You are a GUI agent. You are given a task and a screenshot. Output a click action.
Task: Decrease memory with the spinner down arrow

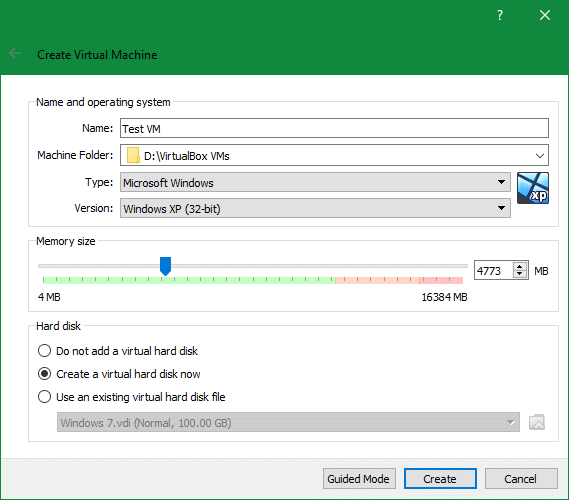(x=520, y=274)
